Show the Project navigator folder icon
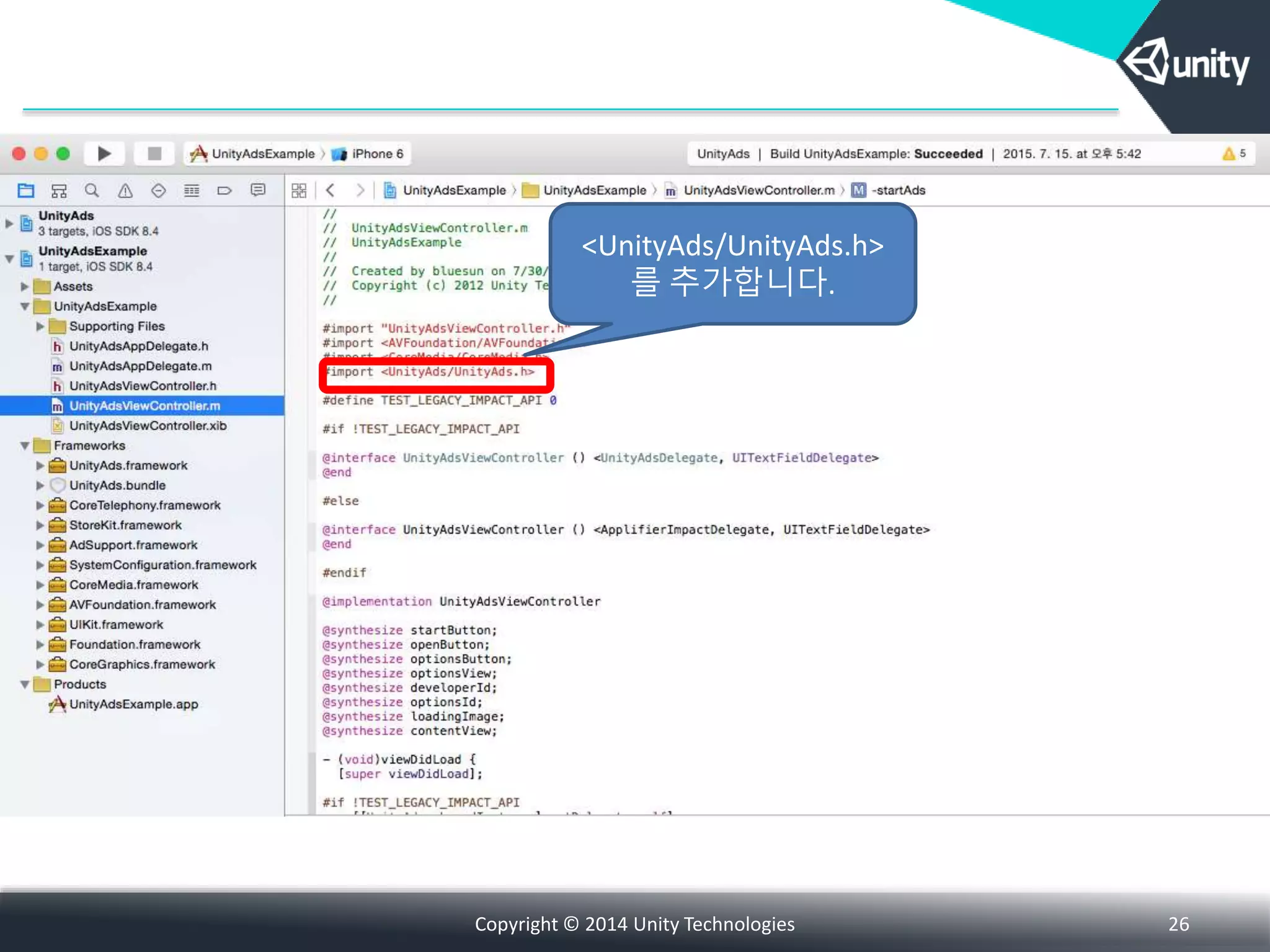This screenshot has width=1270, height=952. click(x=26, y=190)
